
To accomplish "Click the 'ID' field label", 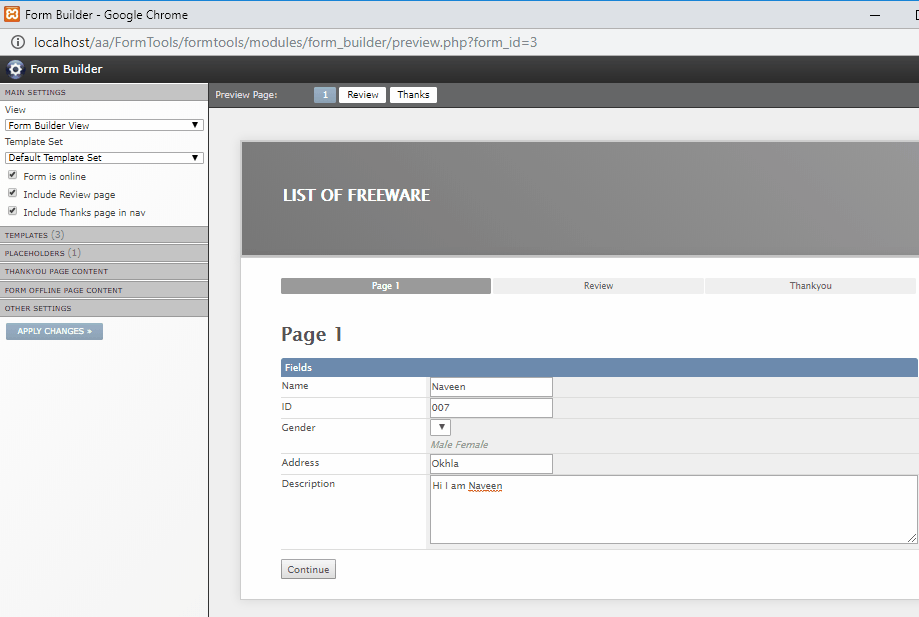I will (287, 407).
